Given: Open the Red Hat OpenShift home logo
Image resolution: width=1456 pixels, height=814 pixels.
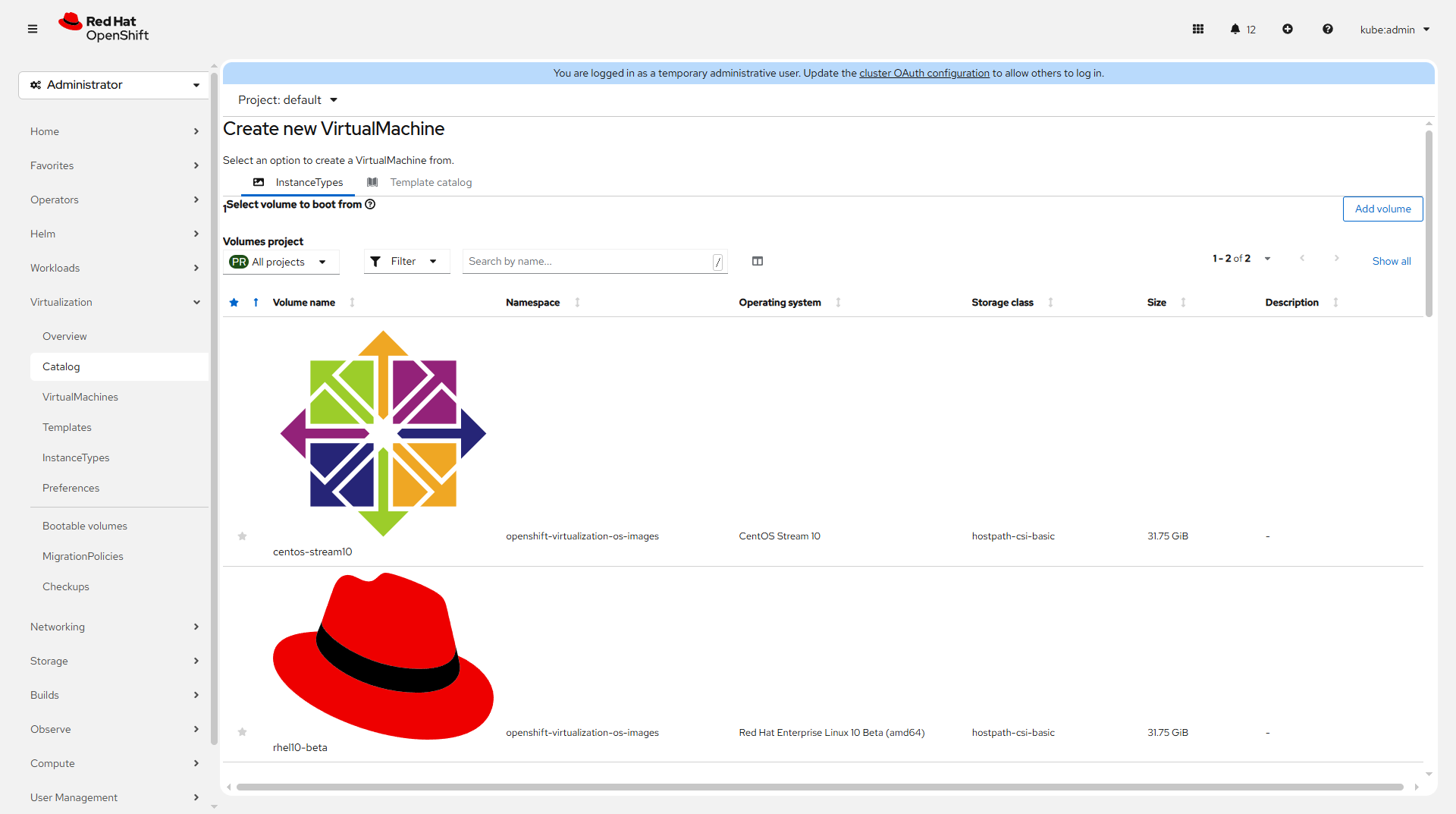Looking at the screenshot, I should [x=104, y=28].
